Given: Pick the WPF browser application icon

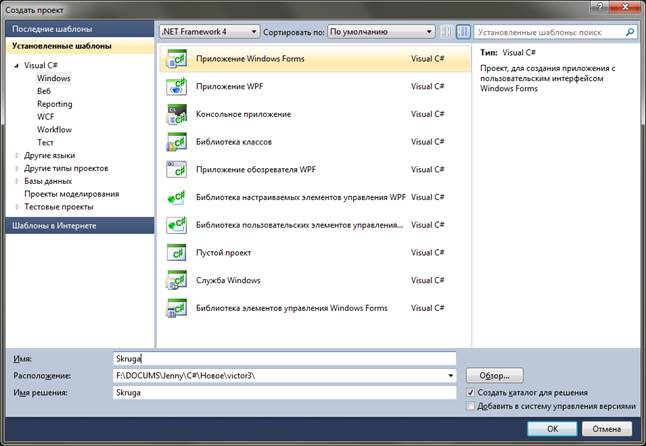Looking at the screenshot, I should tap(177, 170).
